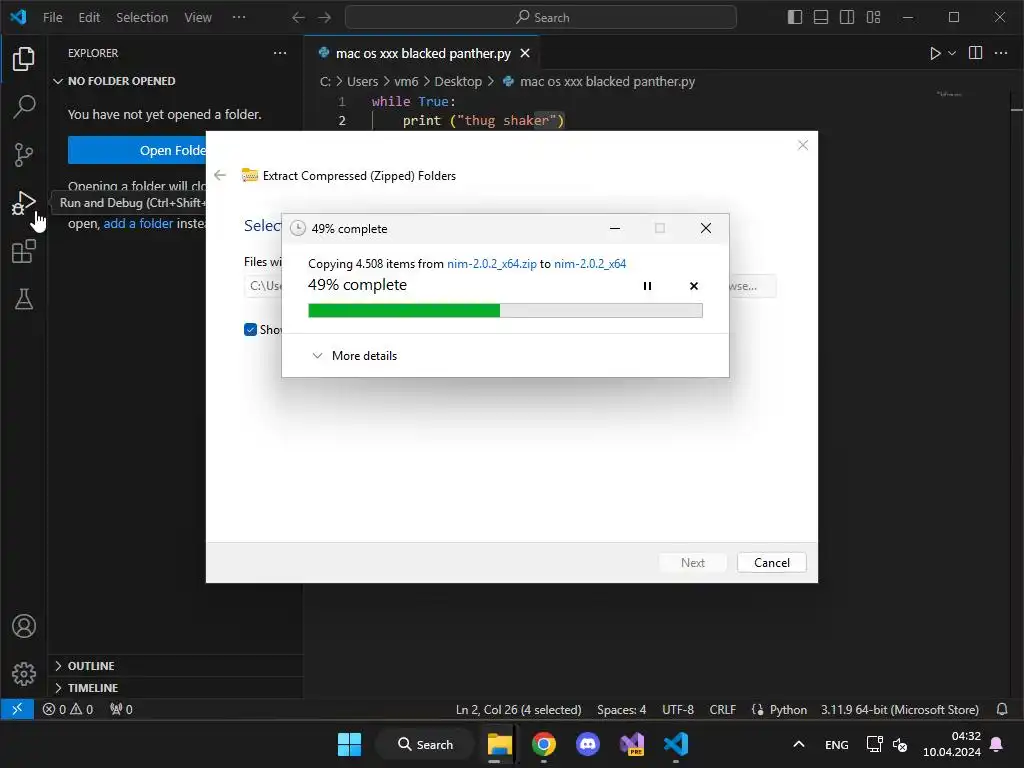Change line endings via CRLF status item

(x=722, y=709)
